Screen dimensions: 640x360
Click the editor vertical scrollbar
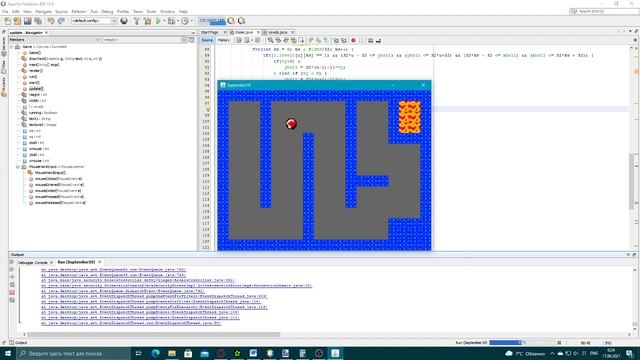[632, 181]
